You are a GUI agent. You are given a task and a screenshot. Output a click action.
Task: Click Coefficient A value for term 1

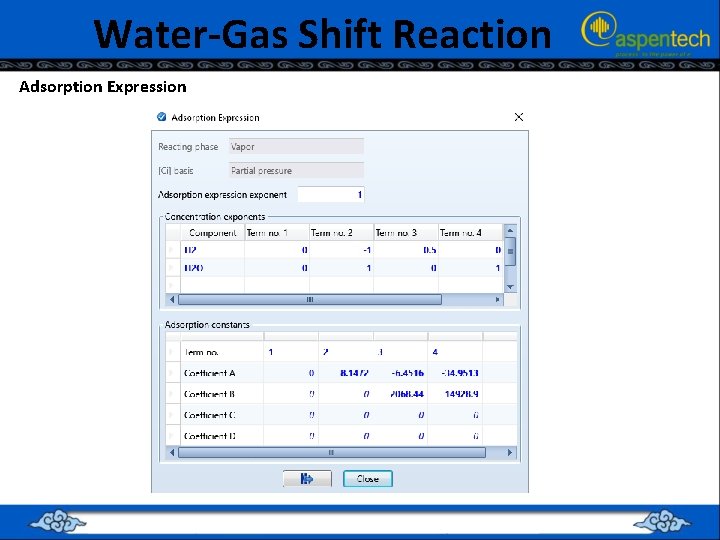pos(291,373)
